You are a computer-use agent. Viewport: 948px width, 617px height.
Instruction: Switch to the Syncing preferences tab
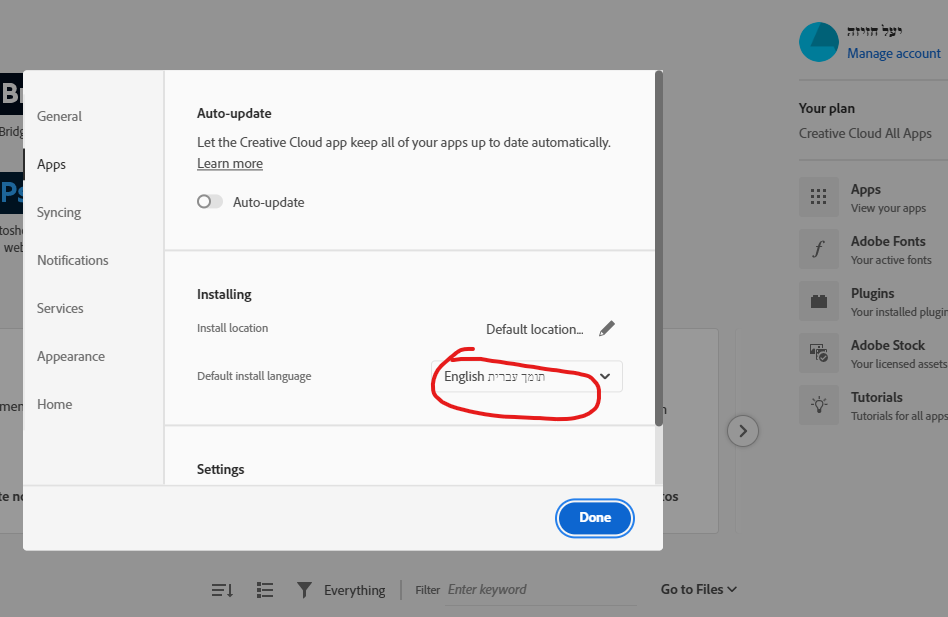coord(59,212)
